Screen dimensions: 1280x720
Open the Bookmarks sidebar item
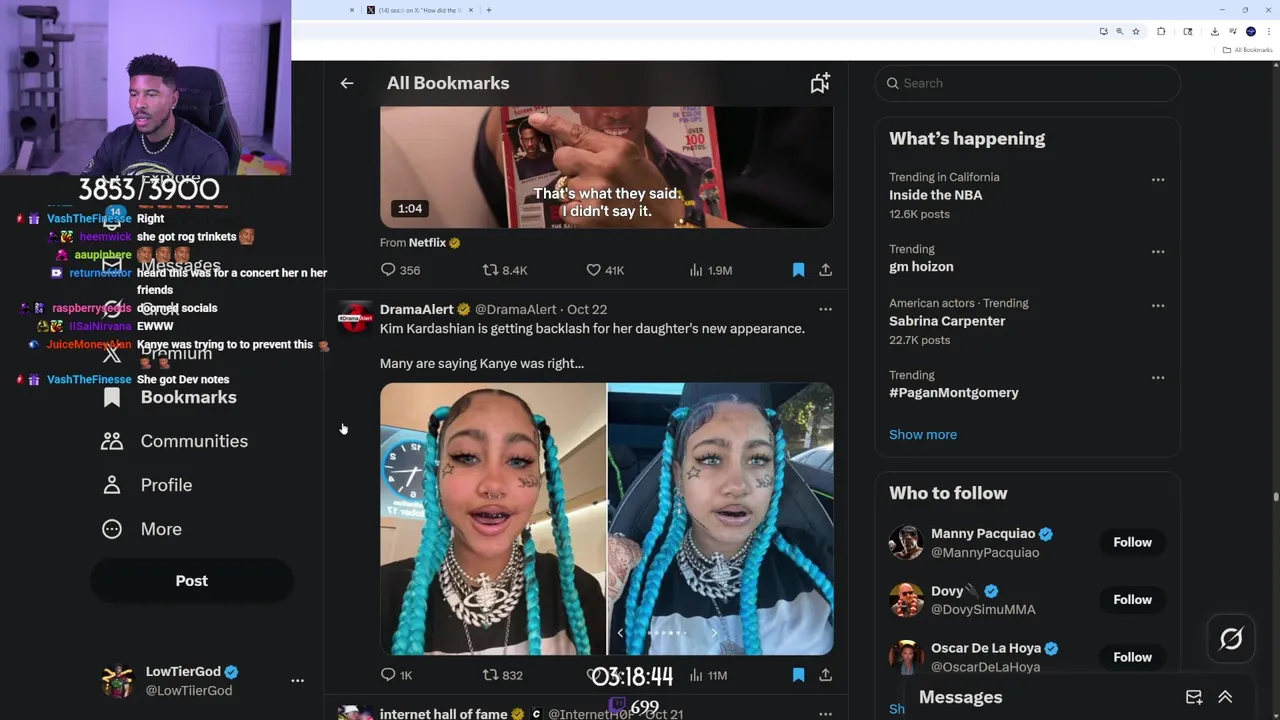tap(171, 397)
